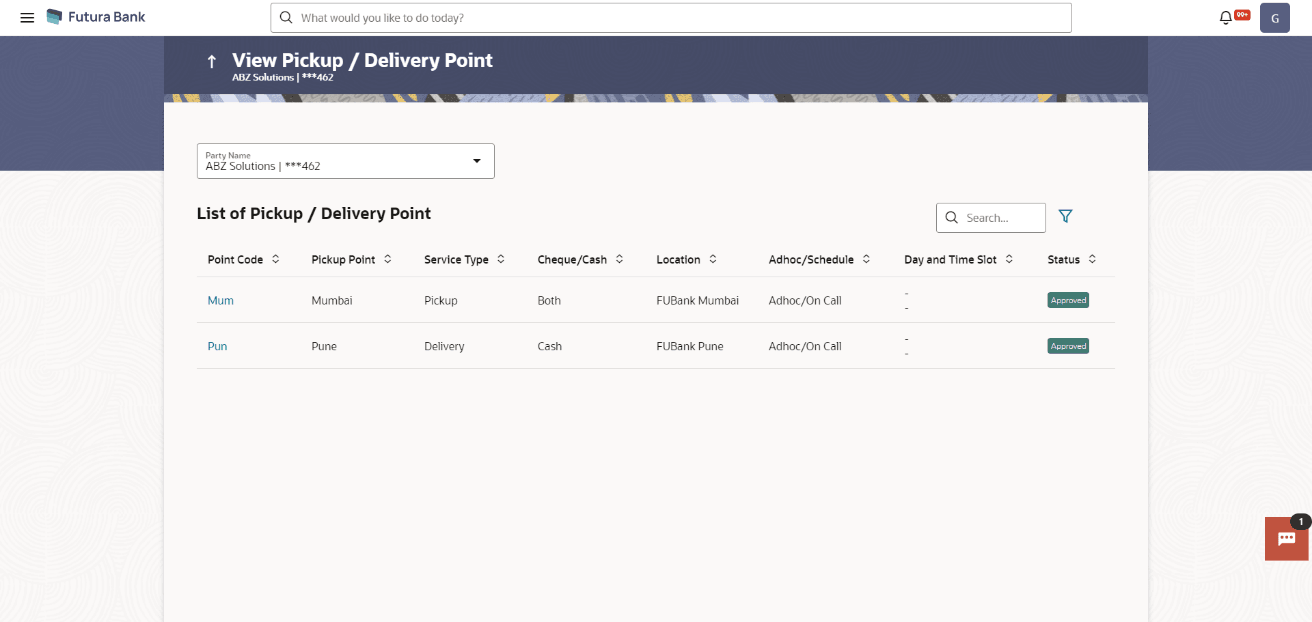
Task: Sort by Service Type column
Action: pos(501,259)
